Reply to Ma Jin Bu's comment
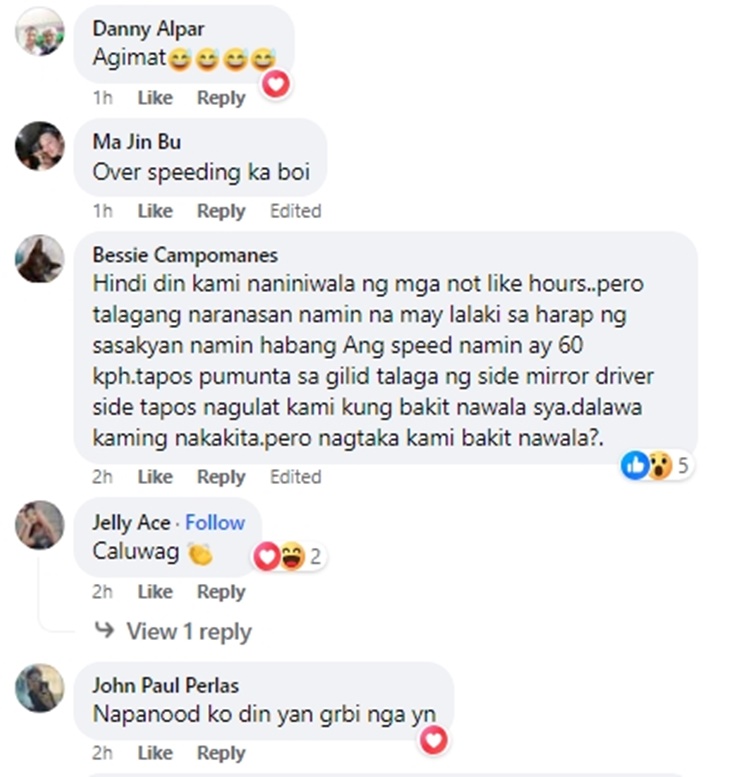 point(221,212)
